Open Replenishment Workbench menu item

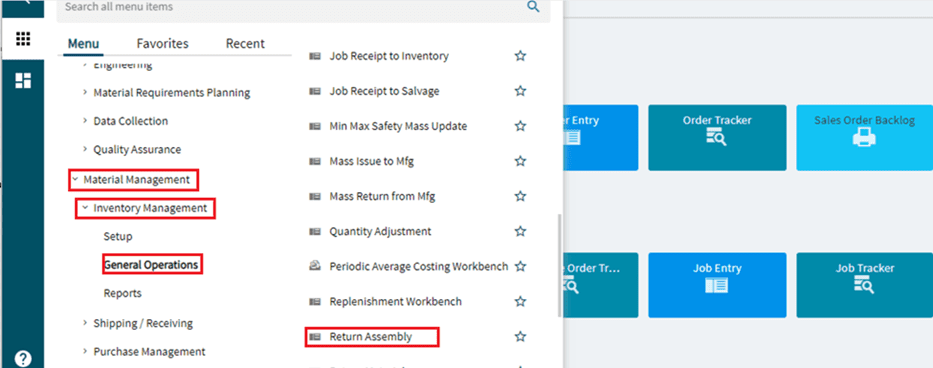coord(396,301)
